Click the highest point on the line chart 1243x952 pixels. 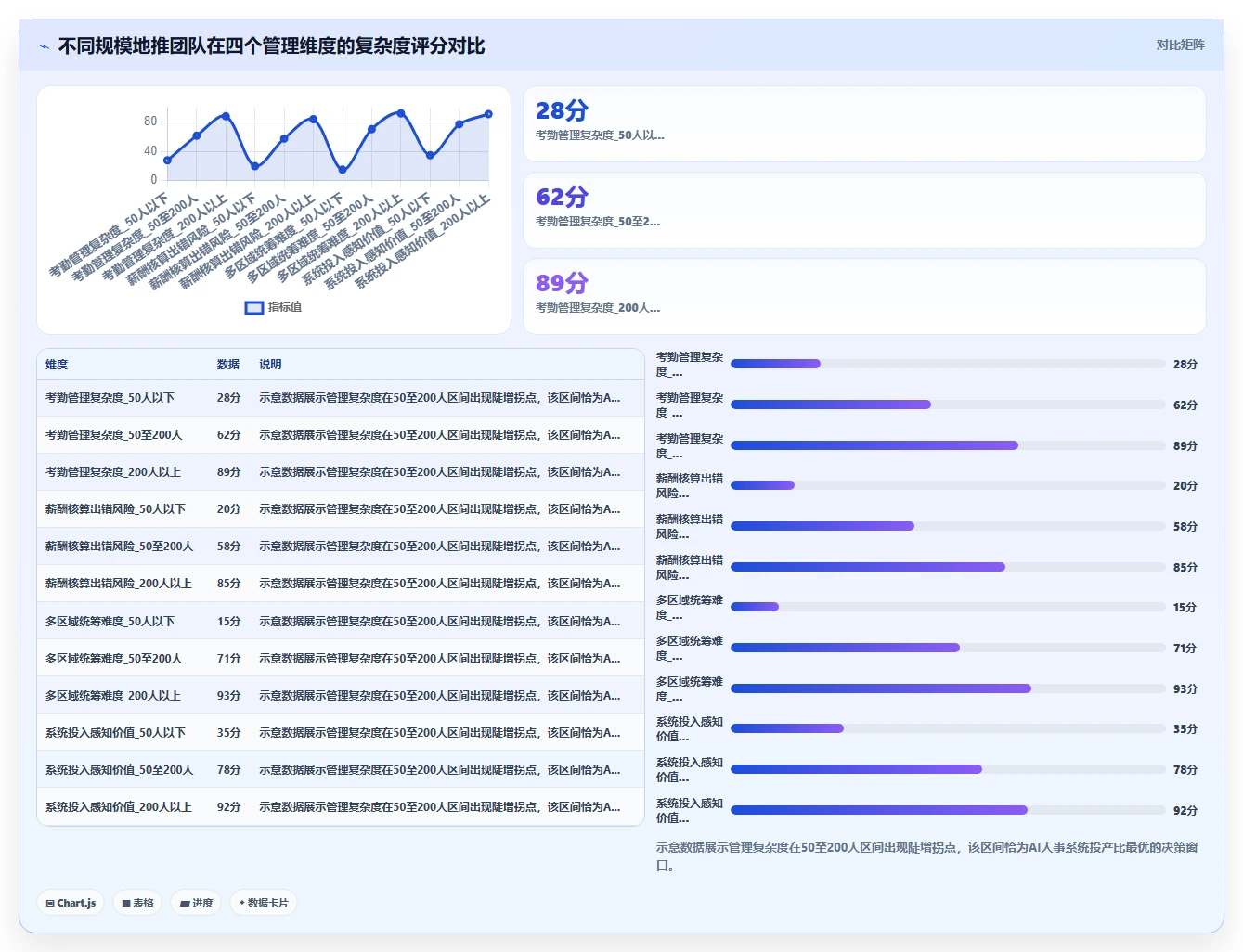point(401,113)
